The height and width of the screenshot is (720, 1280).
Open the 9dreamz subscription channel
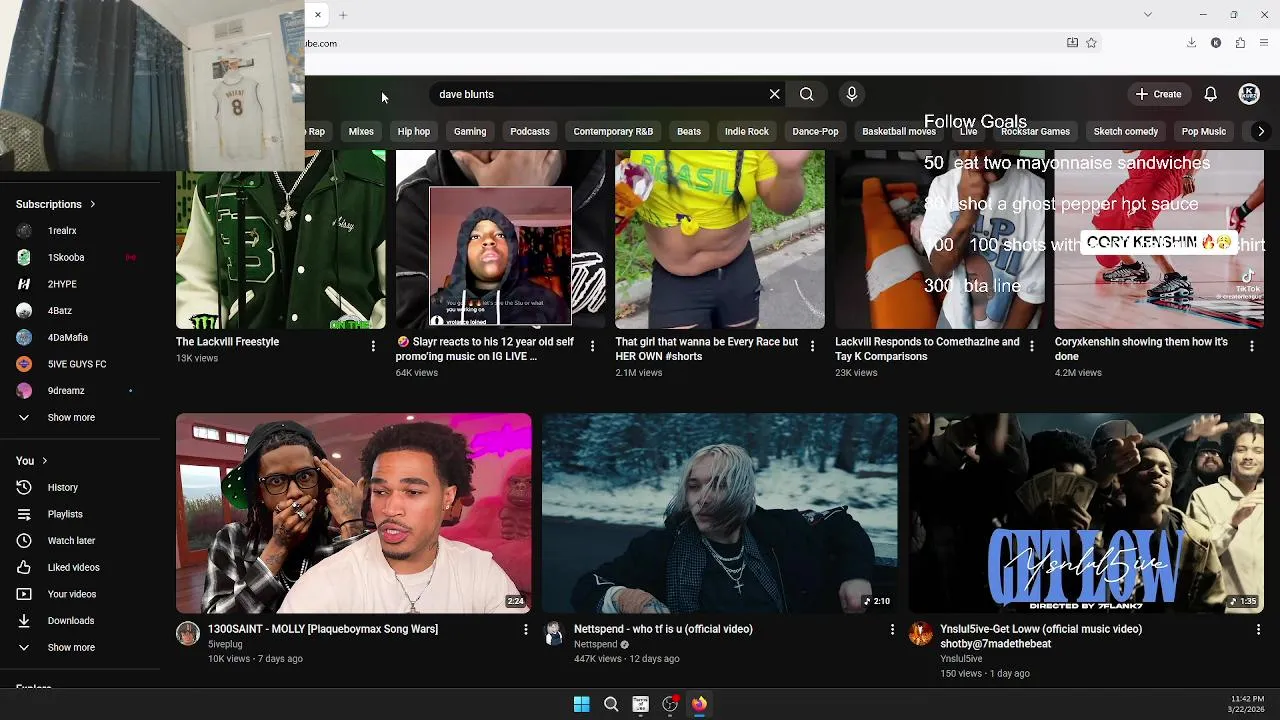[66, 391]
